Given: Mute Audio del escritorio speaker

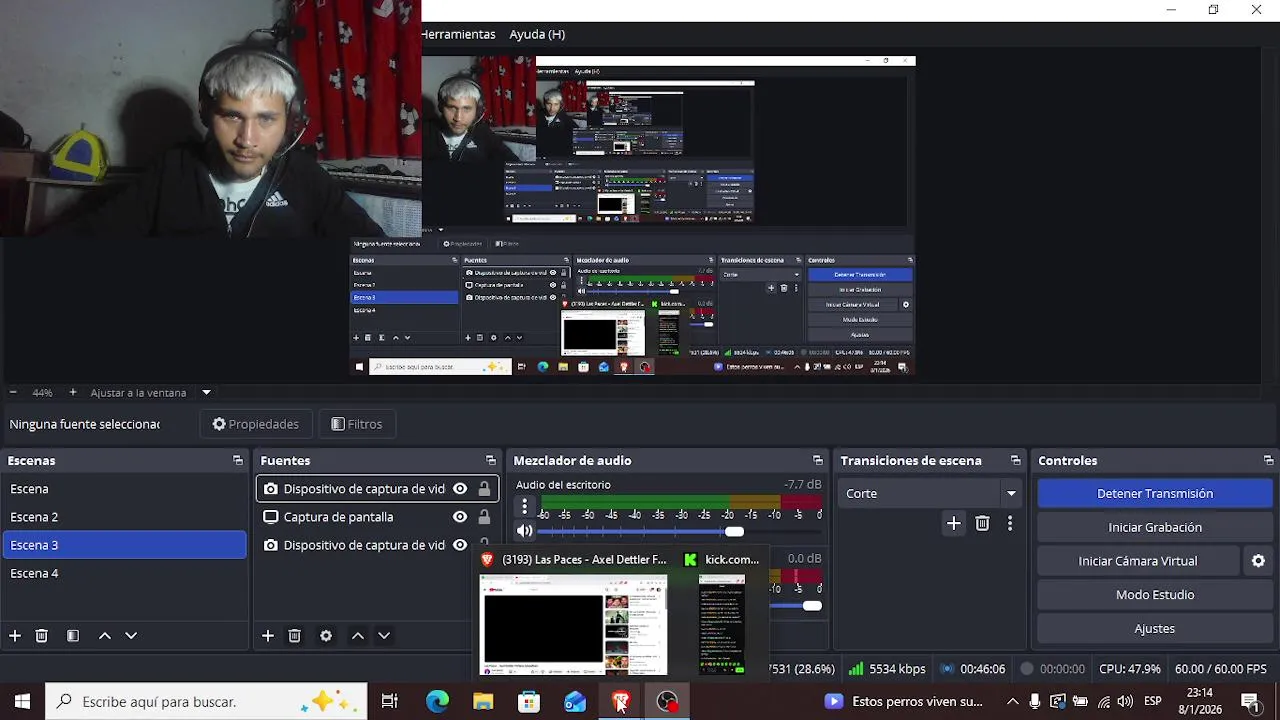Looking at the screenshot, I should click(524, 532).
